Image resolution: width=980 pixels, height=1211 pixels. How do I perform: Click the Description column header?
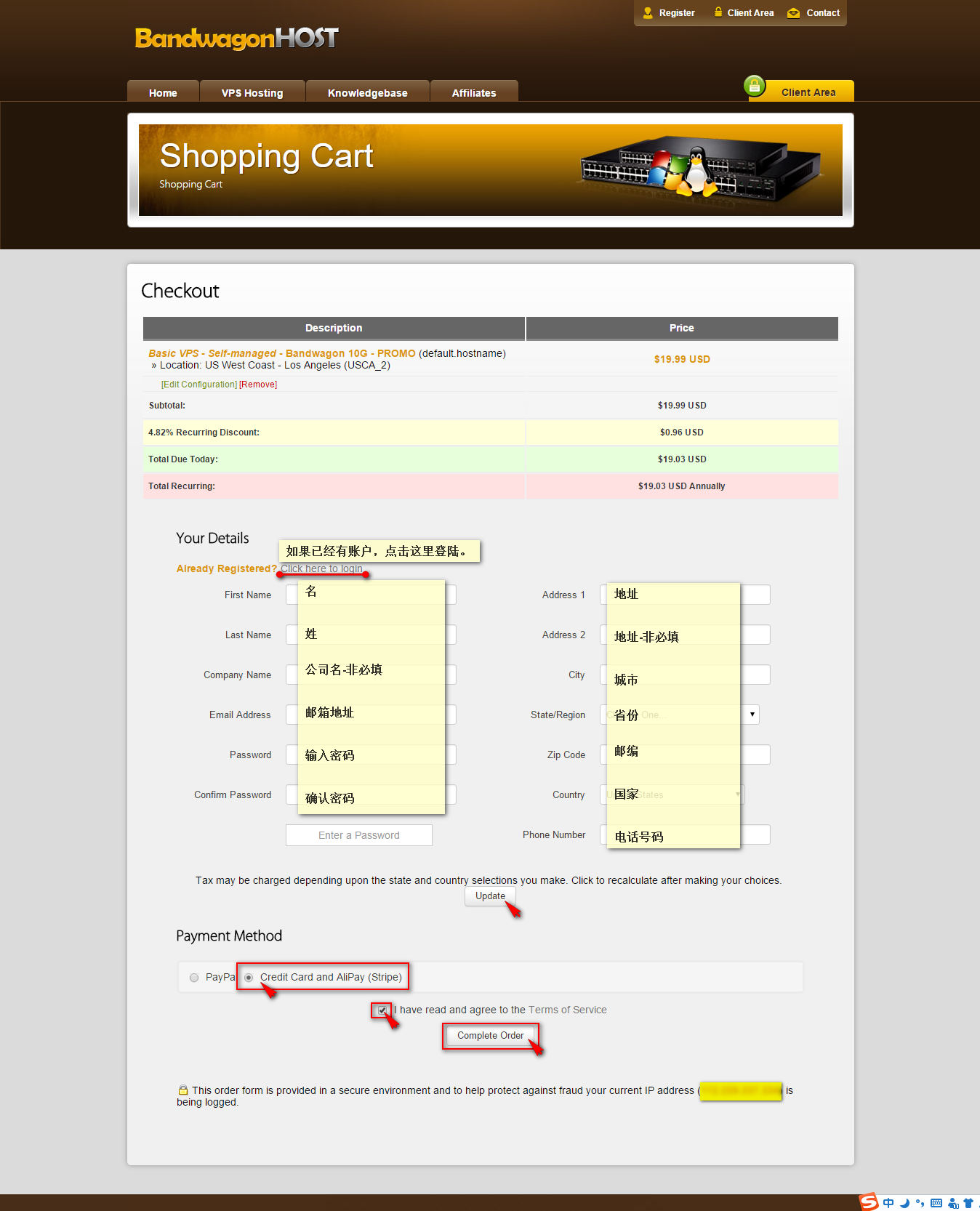334,328
